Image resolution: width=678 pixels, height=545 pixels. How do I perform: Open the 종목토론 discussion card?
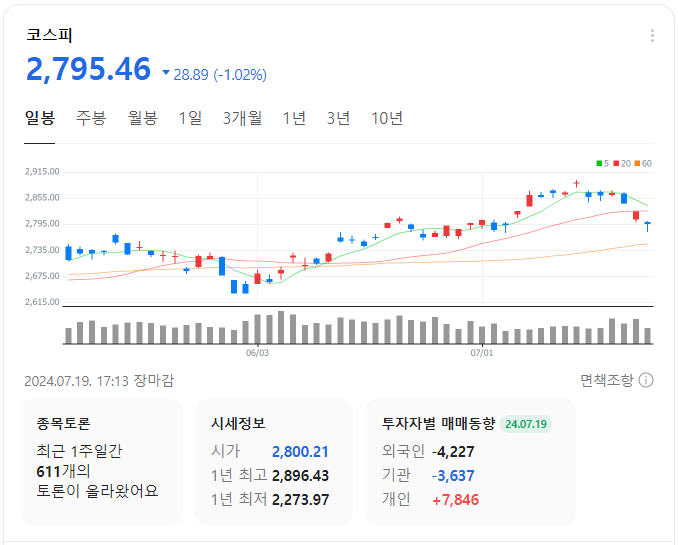102,462
